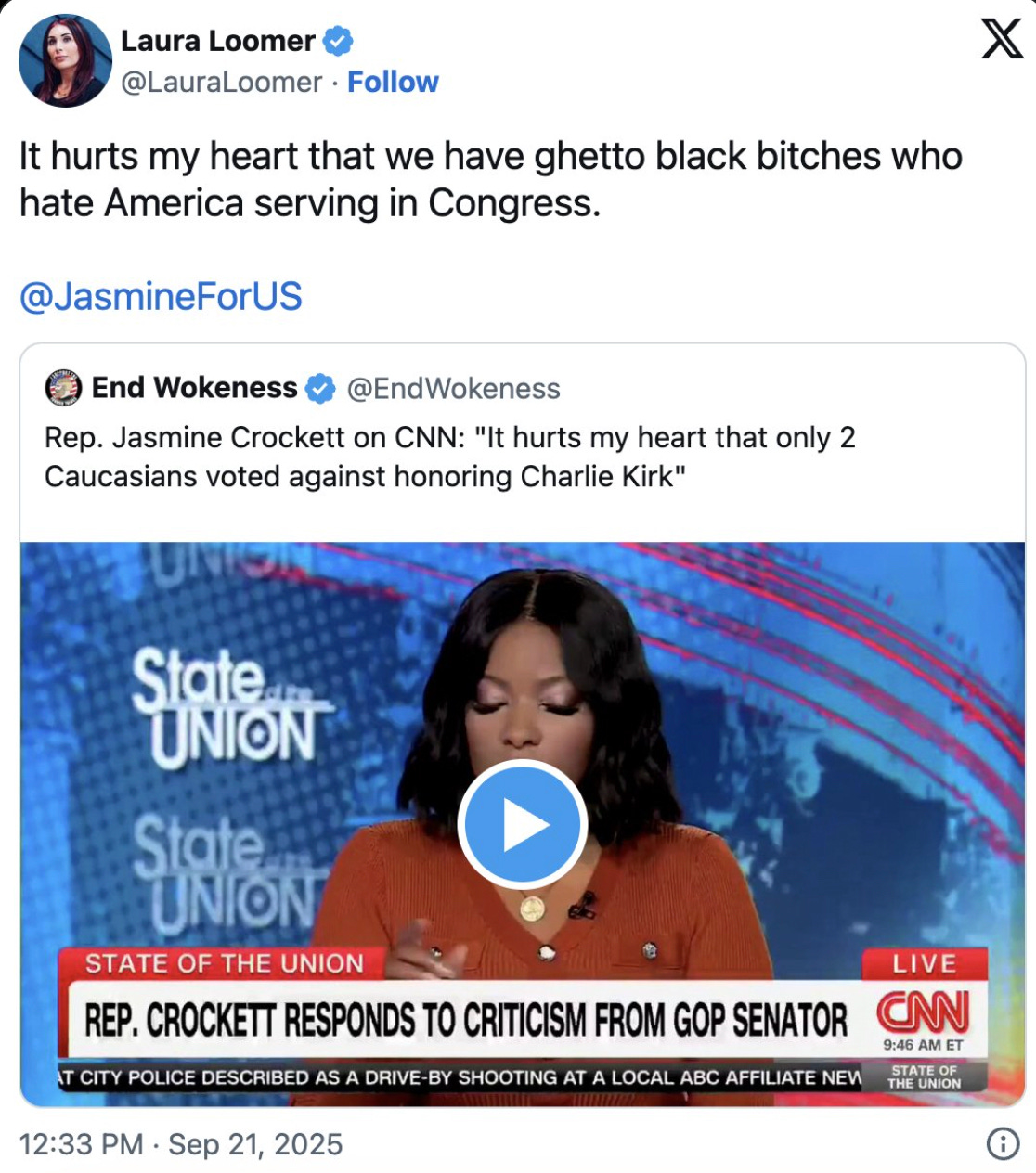Click verified badge beside End Wokeness

point(320,388)
